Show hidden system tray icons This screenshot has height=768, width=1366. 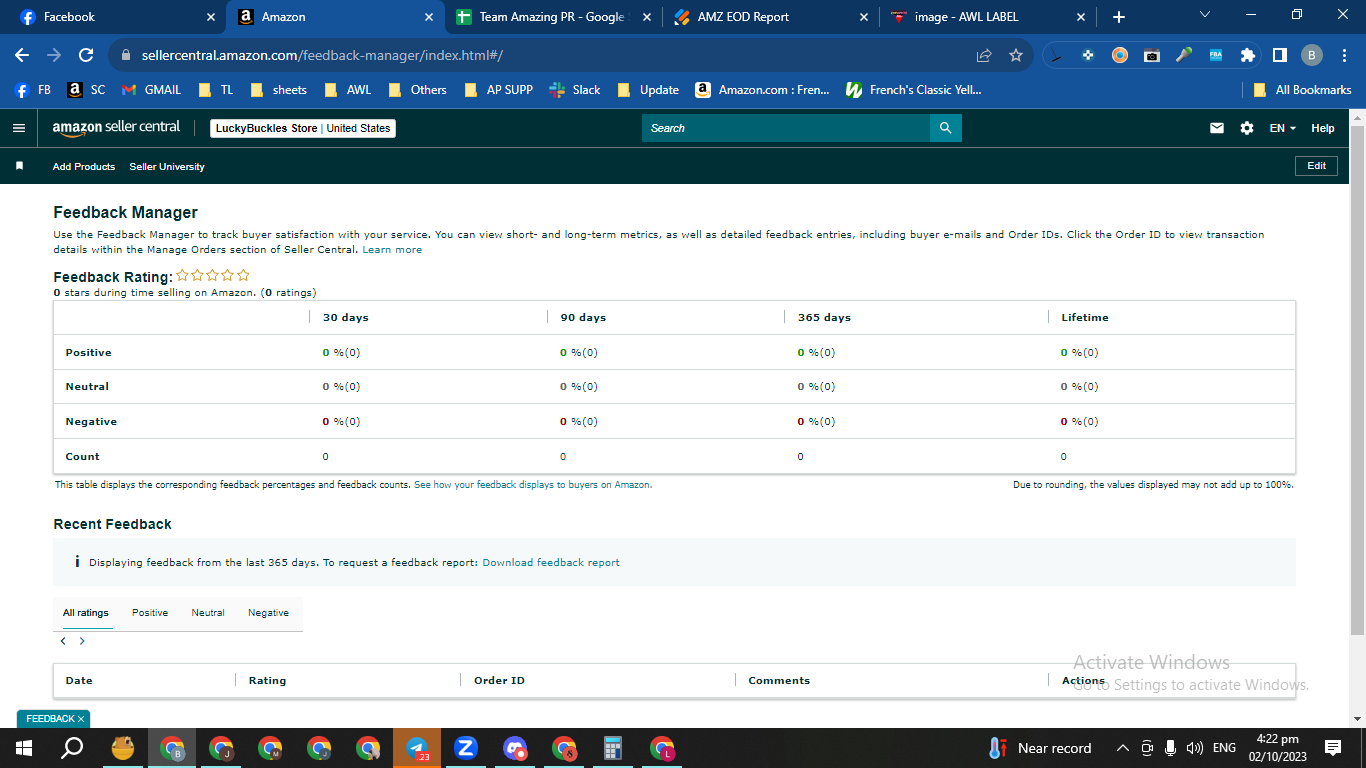(x=1122, y=748)
